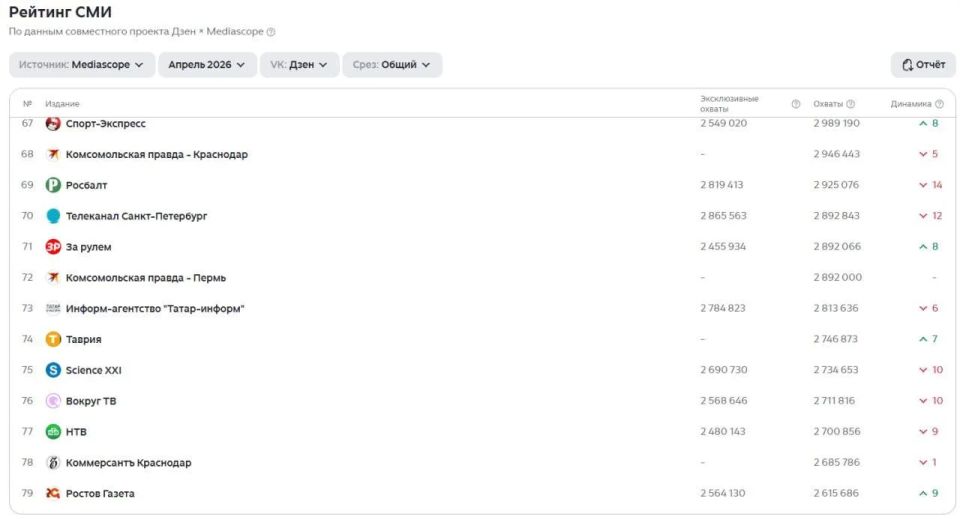Click reach value 2 892 000
Screen dimensions: 960x519
pos(838,277)
